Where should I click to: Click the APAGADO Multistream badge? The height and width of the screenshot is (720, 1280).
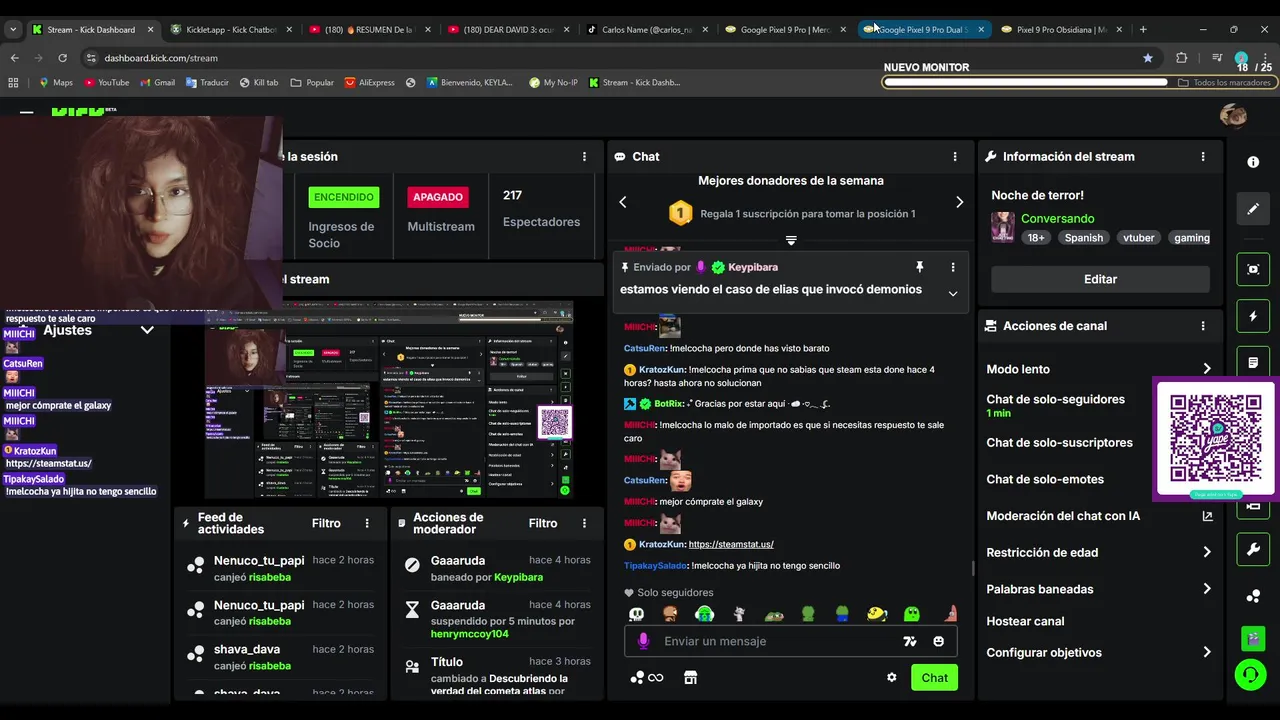click(x=438, y=197)
